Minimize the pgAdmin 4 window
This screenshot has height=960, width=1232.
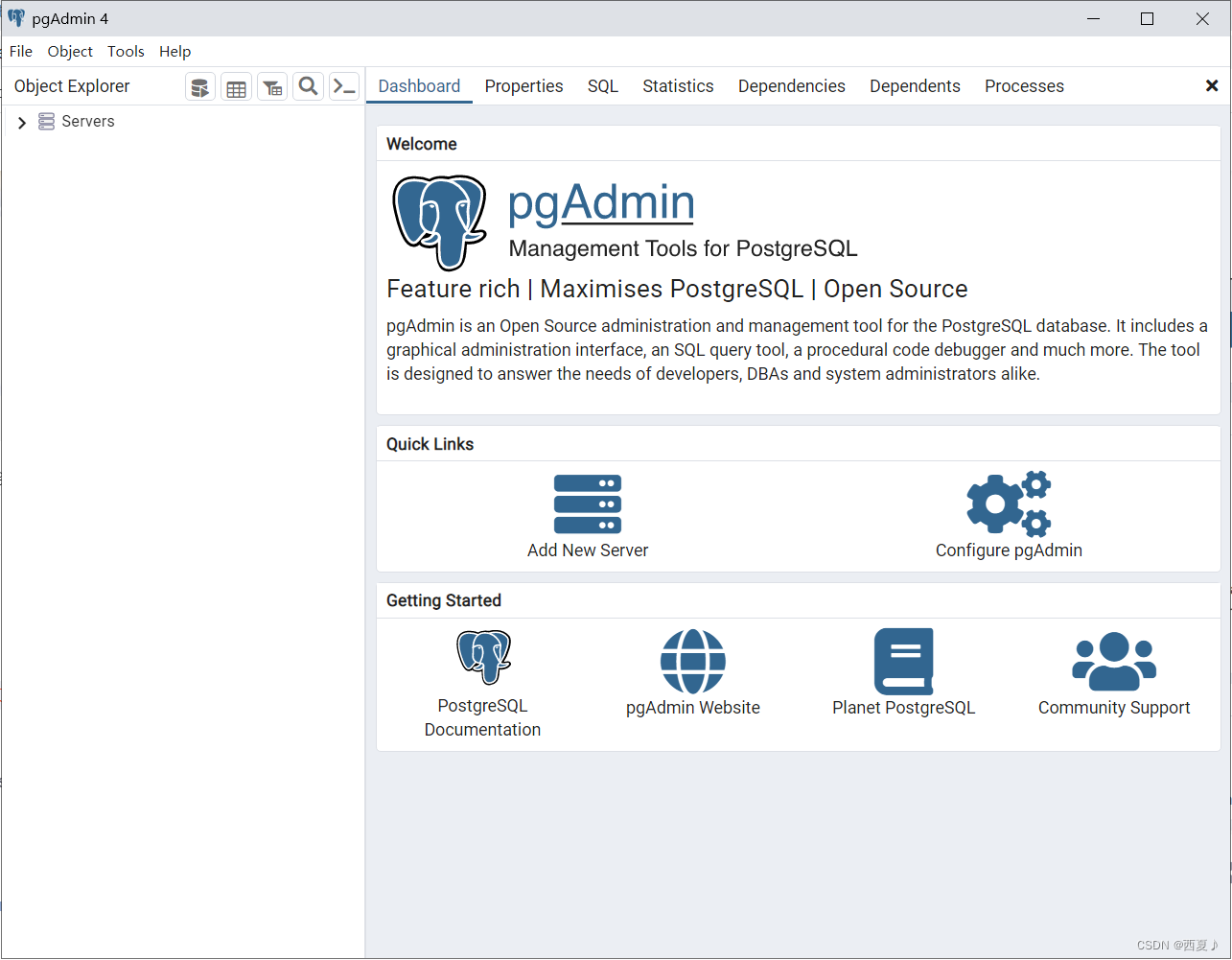point(1093,18)
